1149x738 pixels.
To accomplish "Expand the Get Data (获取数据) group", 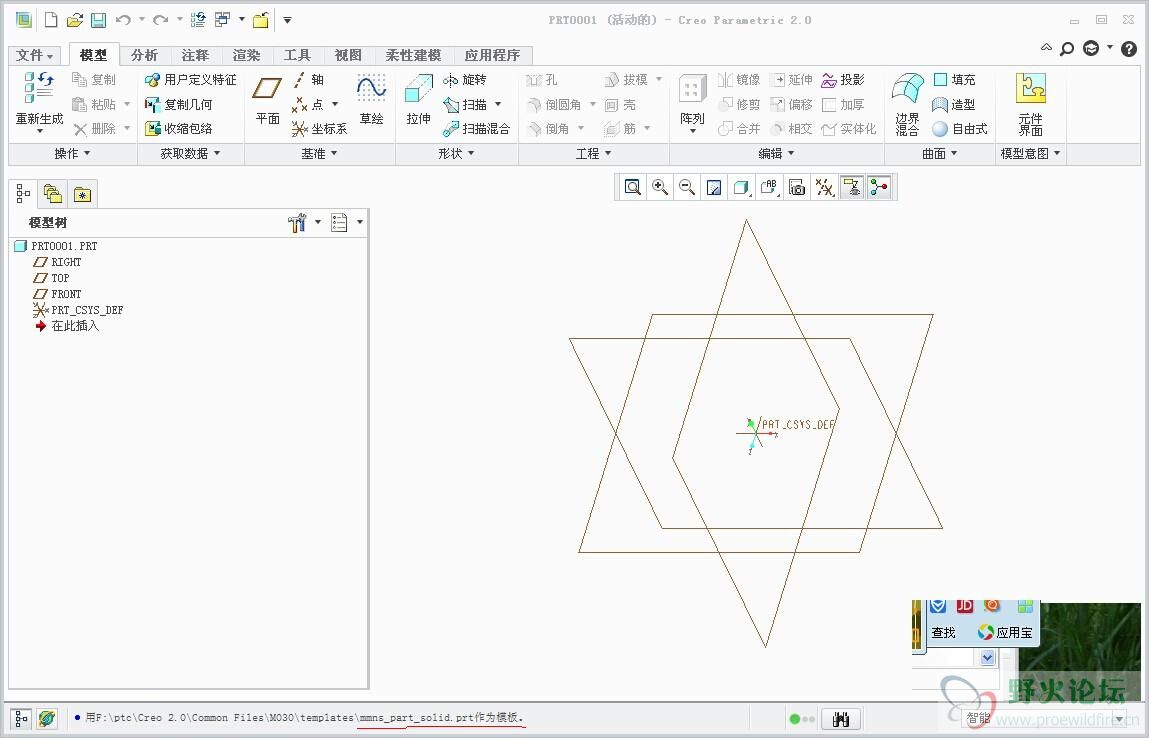I will 191,153.
